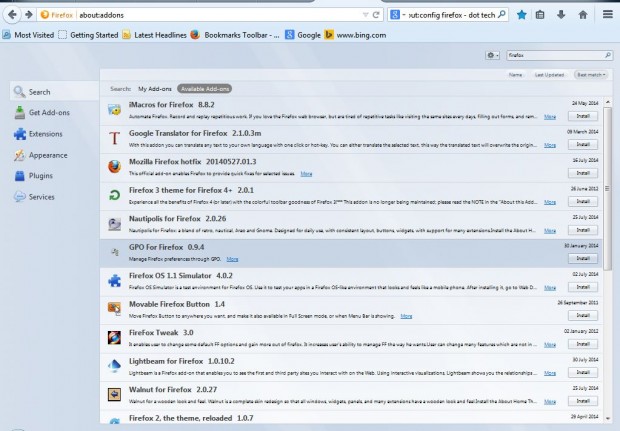Open the URL history dropdown arrow

(x=365, y=15)
